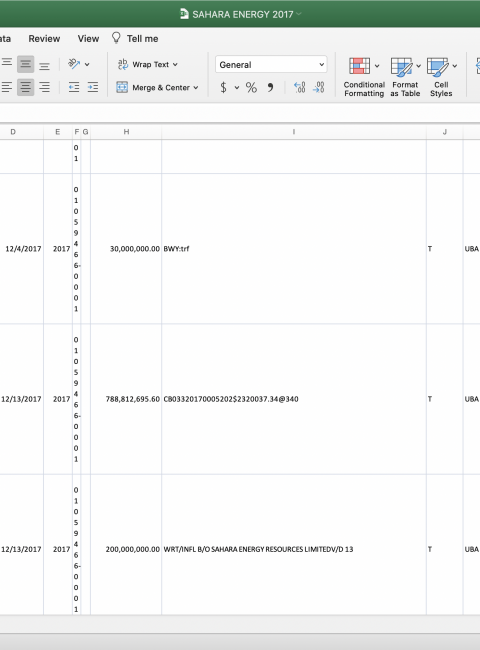Select the column F header
This screenshot has width=480, height=650.
pos(76,132)
